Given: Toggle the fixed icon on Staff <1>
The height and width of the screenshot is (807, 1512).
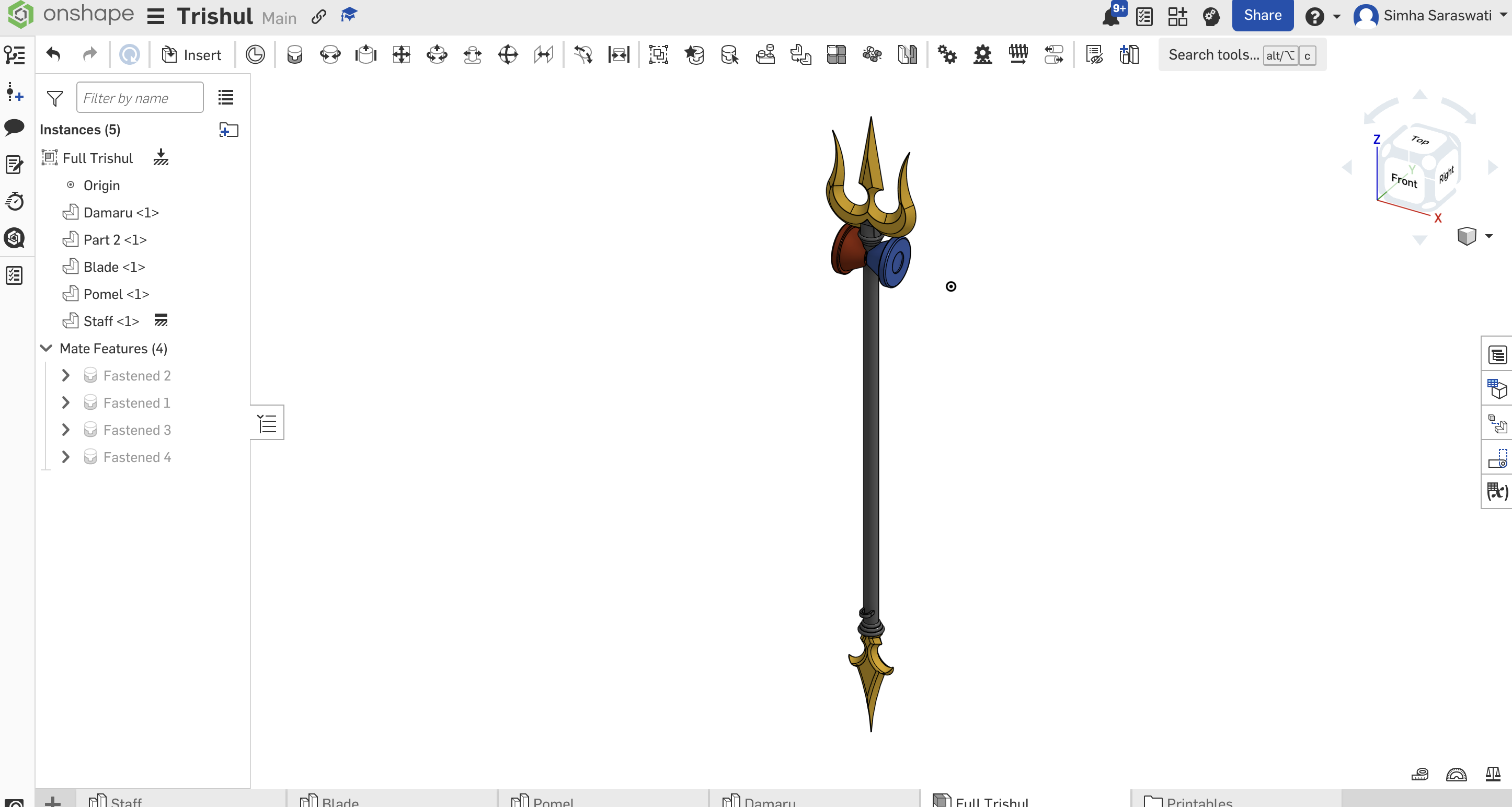Looking at the screenshot, I should (x=161, y=320).
